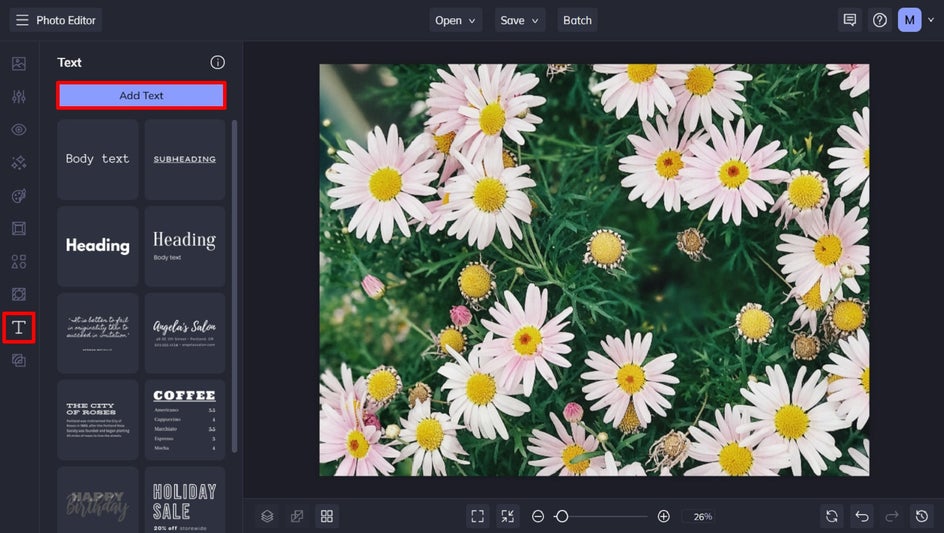
Task: Click the Undo arrow button
Action: [x=862, y=516]
